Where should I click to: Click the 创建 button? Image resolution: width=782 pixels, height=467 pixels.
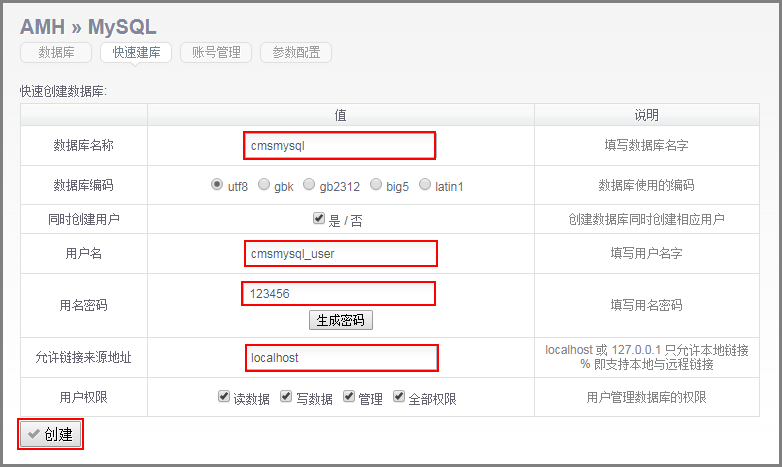(50, 434)
